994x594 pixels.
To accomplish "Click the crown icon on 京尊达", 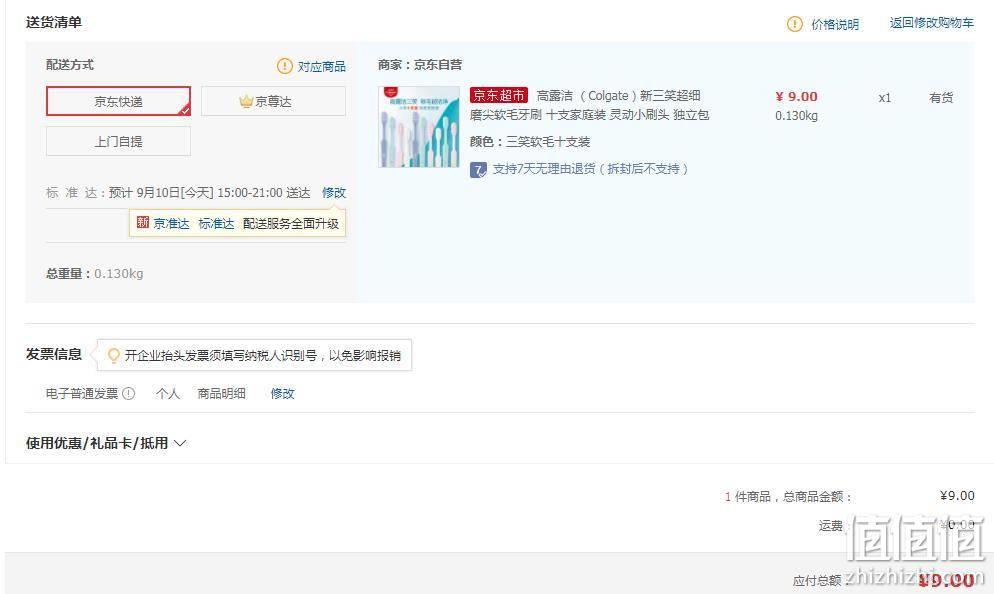I will [246, 101].
